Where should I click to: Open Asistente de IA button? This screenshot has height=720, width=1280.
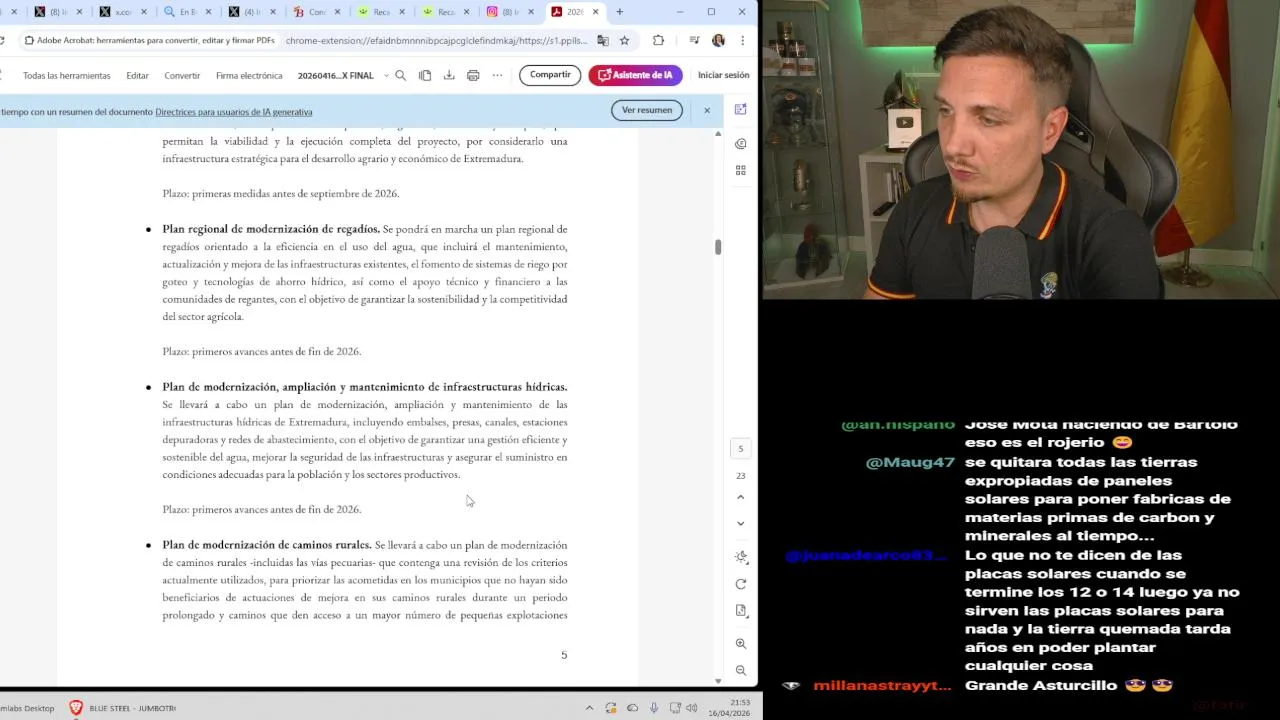coord(635,75)
